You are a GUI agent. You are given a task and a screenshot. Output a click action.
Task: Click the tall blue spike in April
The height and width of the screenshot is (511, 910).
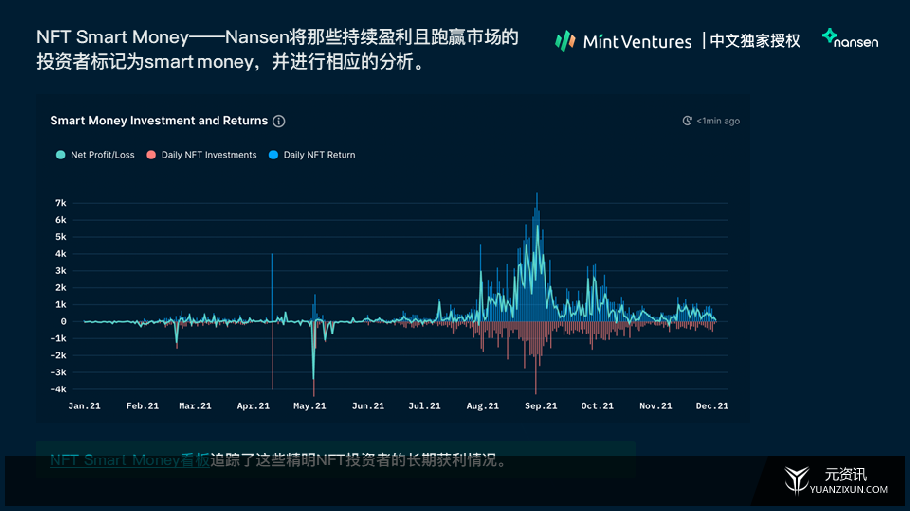[272, 287]
